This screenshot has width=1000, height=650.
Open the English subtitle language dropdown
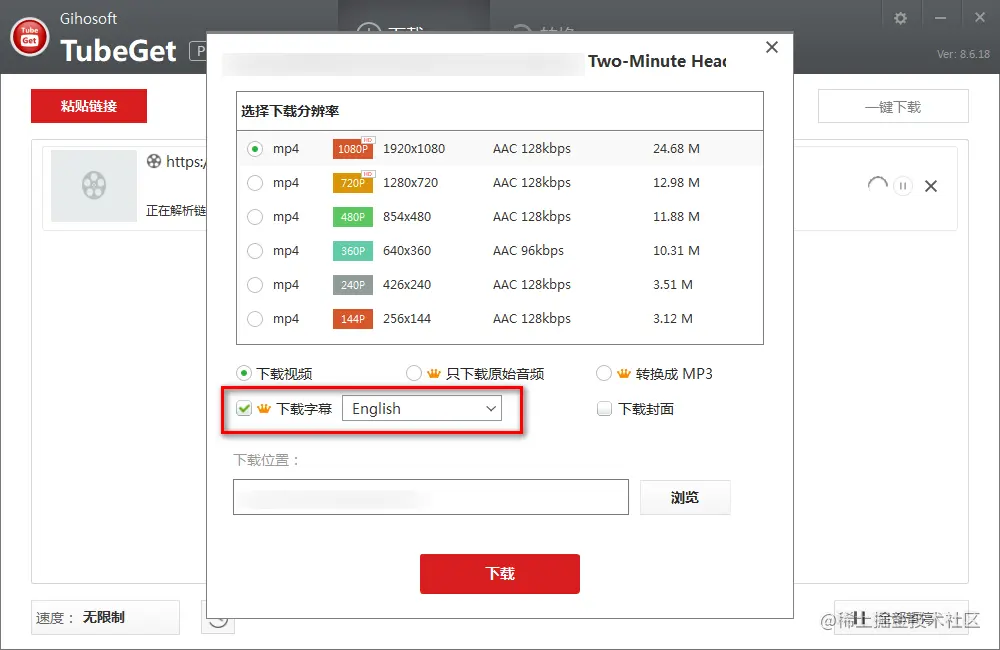[422, 408]
